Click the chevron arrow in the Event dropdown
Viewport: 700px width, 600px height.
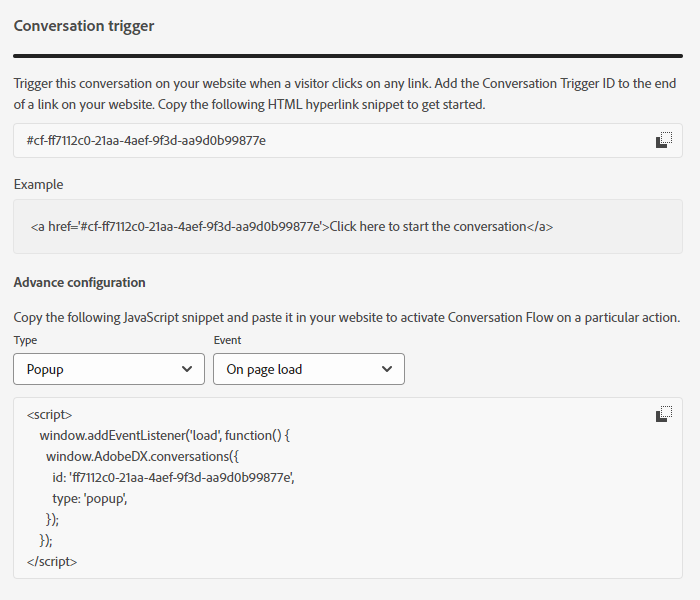[x=386, y=369]
